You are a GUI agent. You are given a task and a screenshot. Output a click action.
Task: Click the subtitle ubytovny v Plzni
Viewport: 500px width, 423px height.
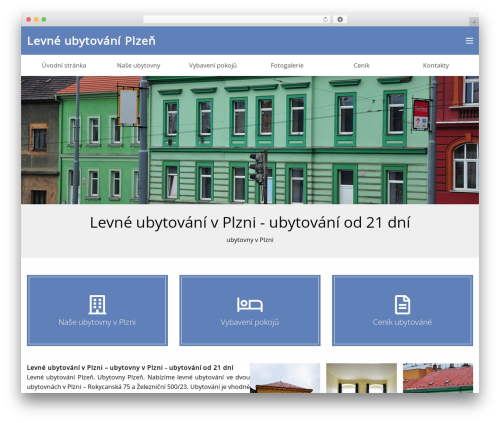tap(250, 240)
